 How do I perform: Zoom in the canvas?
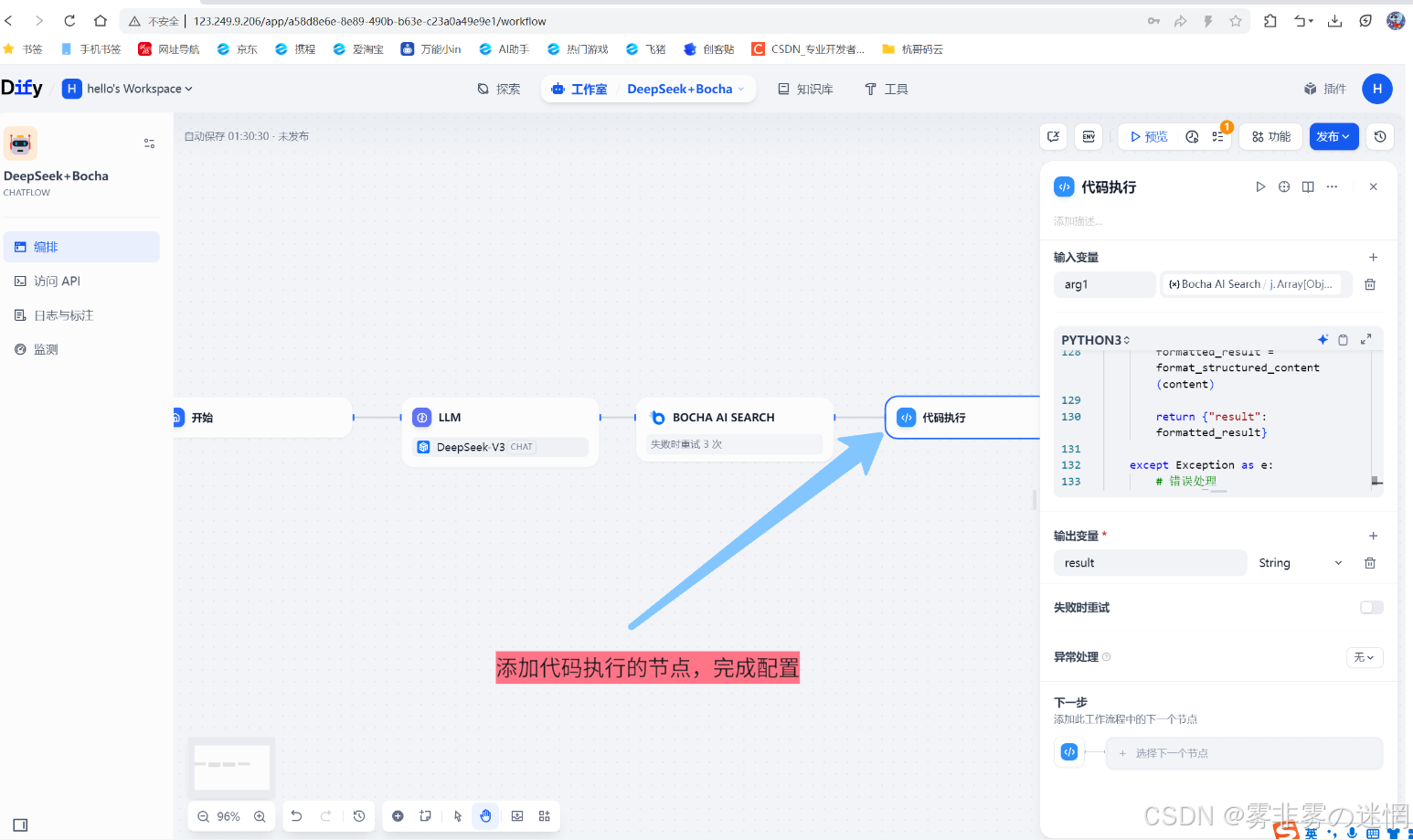point(260,816)
